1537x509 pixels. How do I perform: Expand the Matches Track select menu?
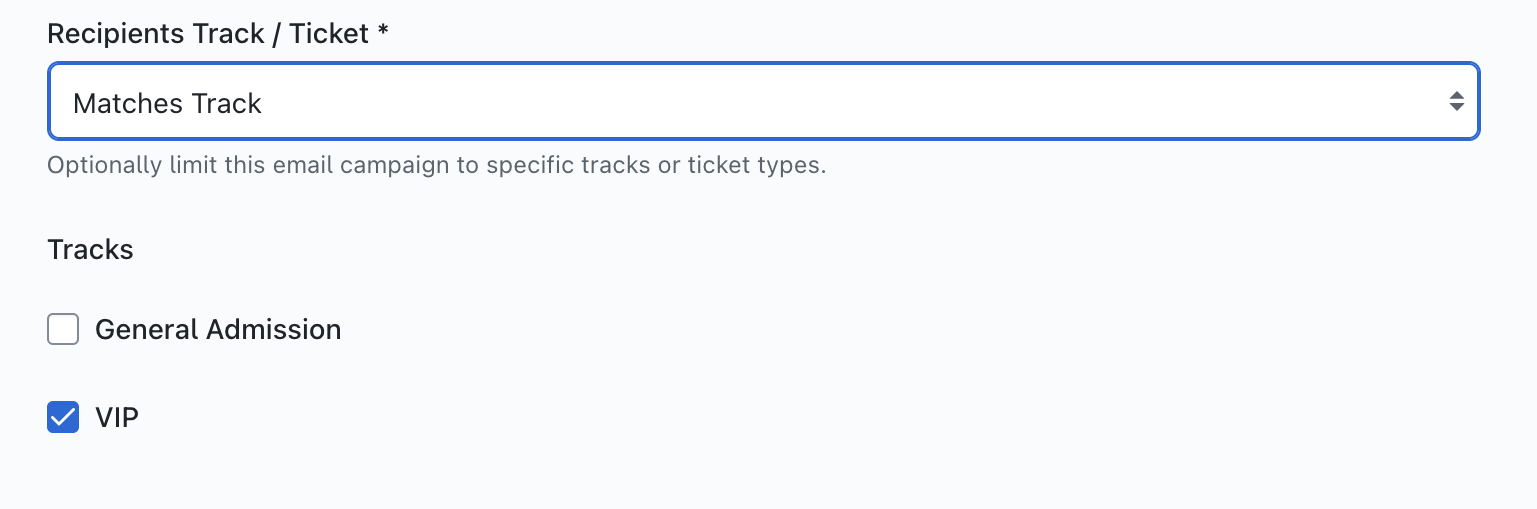coord(763,102)
